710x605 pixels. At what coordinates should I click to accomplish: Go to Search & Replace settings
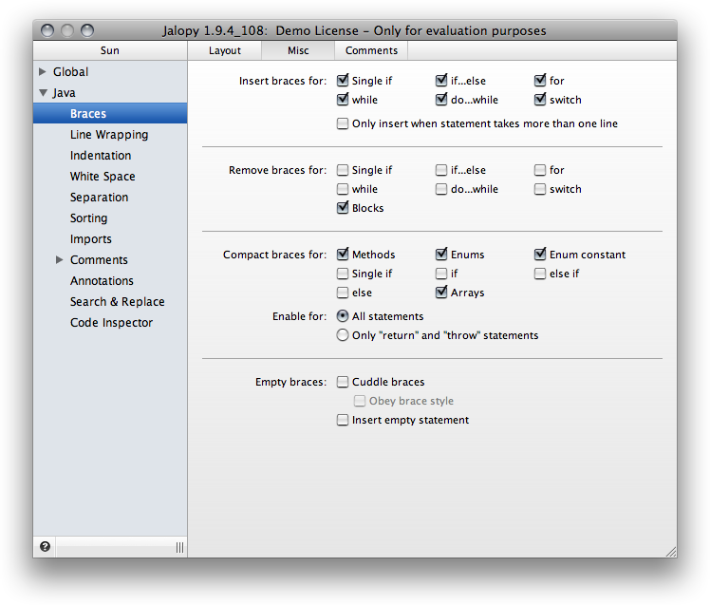(117, 302)
